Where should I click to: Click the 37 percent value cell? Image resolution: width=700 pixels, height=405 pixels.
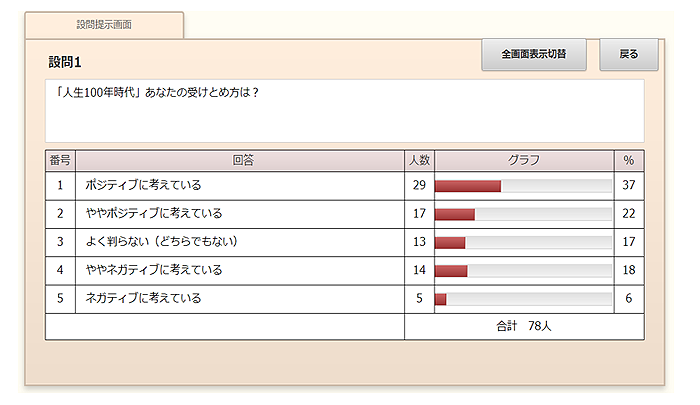point(629,186)
